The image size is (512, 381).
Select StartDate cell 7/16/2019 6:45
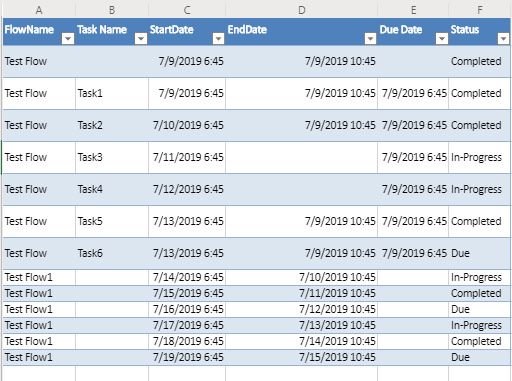tap(187, 309)
